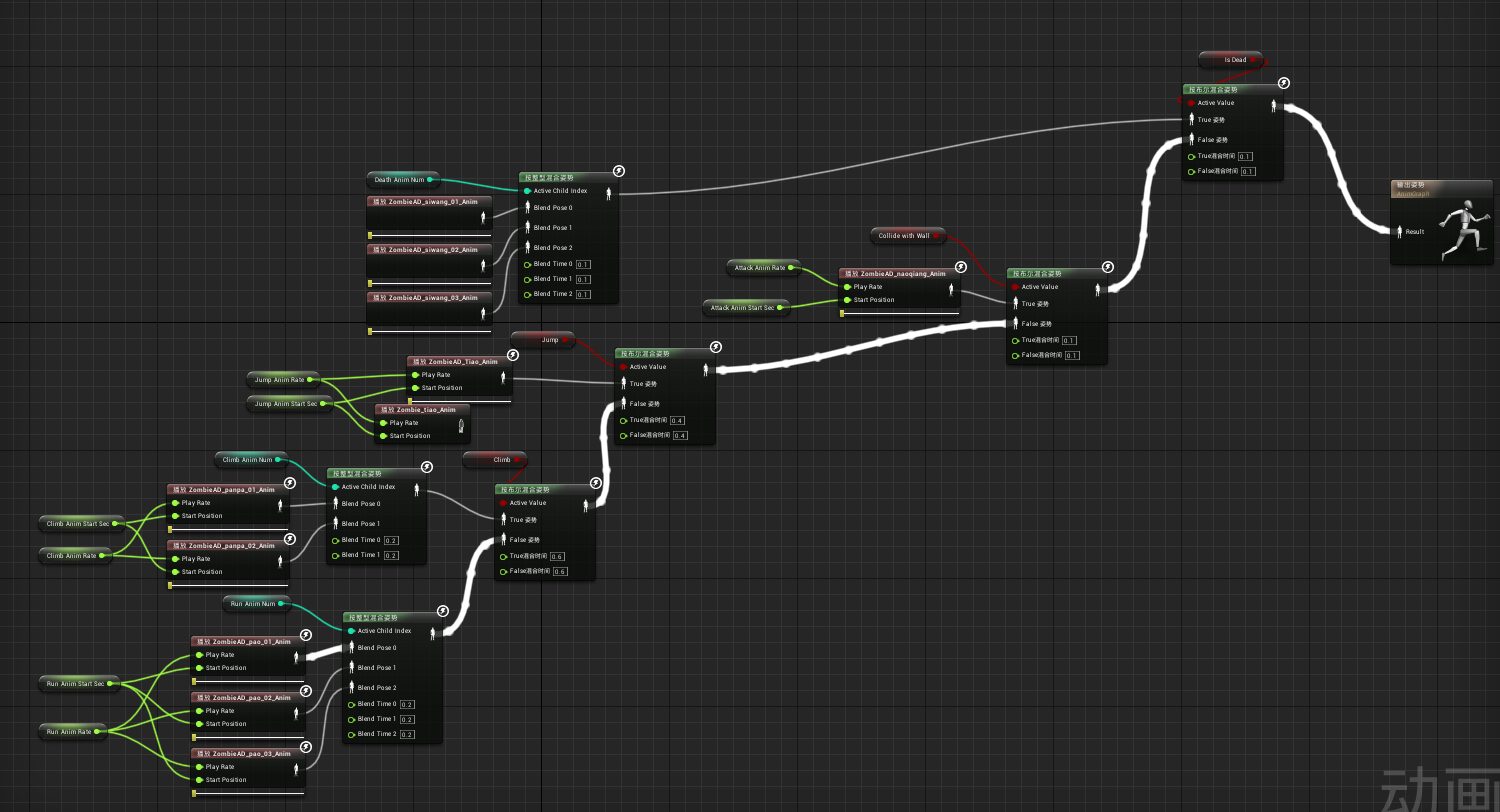Click False pose pin on the Collide with Wall blend node
Image resolution: width=1500 pixels, height=812 pixels.
1015,323
